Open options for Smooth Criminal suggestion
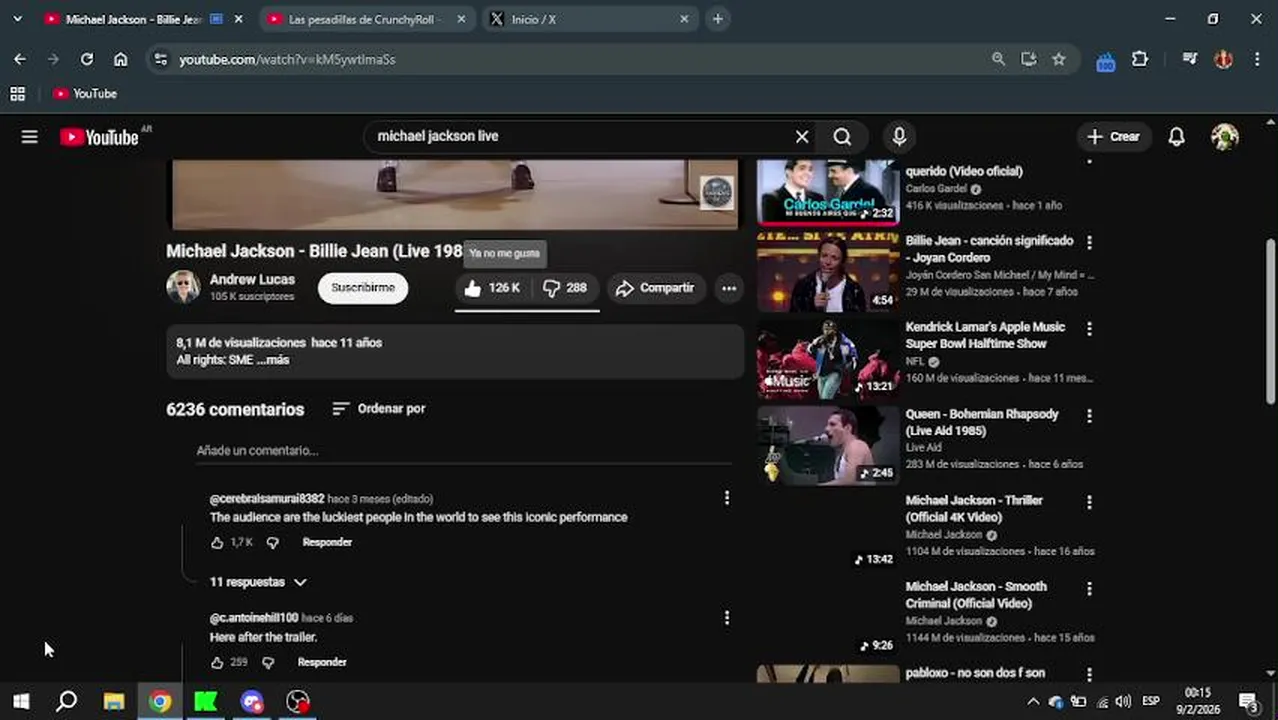The image size is (1278, 720). tap(1089, 588)
